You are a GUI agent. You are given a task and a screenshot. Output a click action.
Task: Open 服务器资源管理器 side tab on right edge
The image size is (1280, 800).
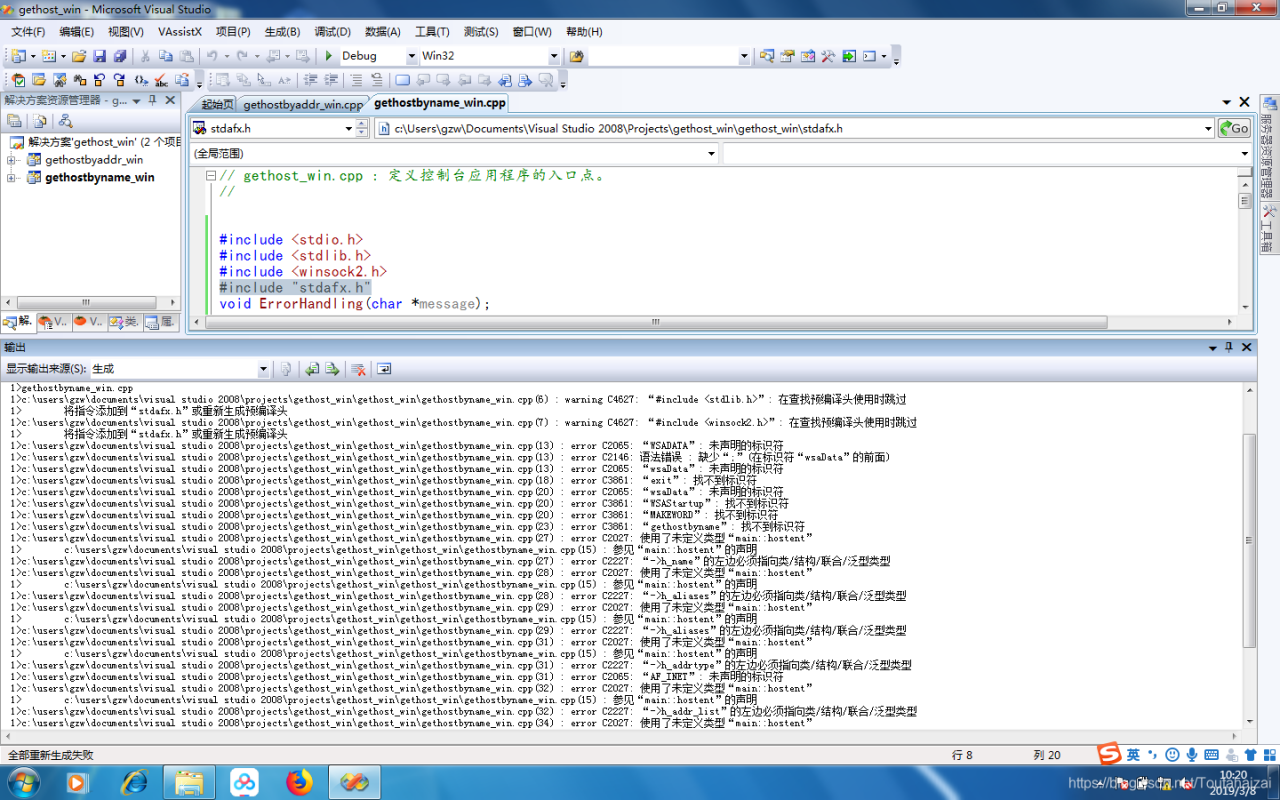(1268, 148)
